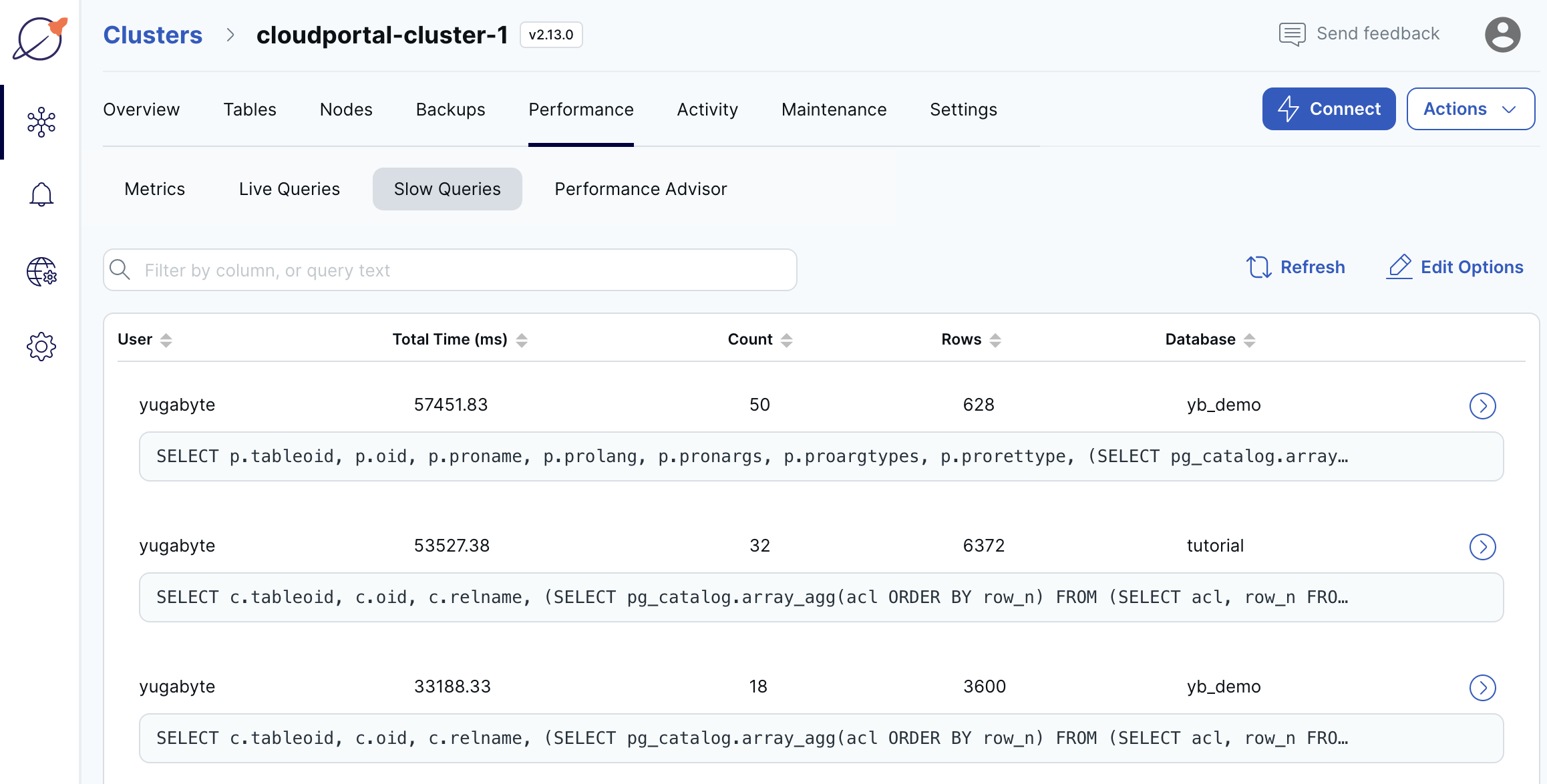1547x784 pixels.
Task: Open the admin gear icon in sidebar
Action: coord(41,347)
